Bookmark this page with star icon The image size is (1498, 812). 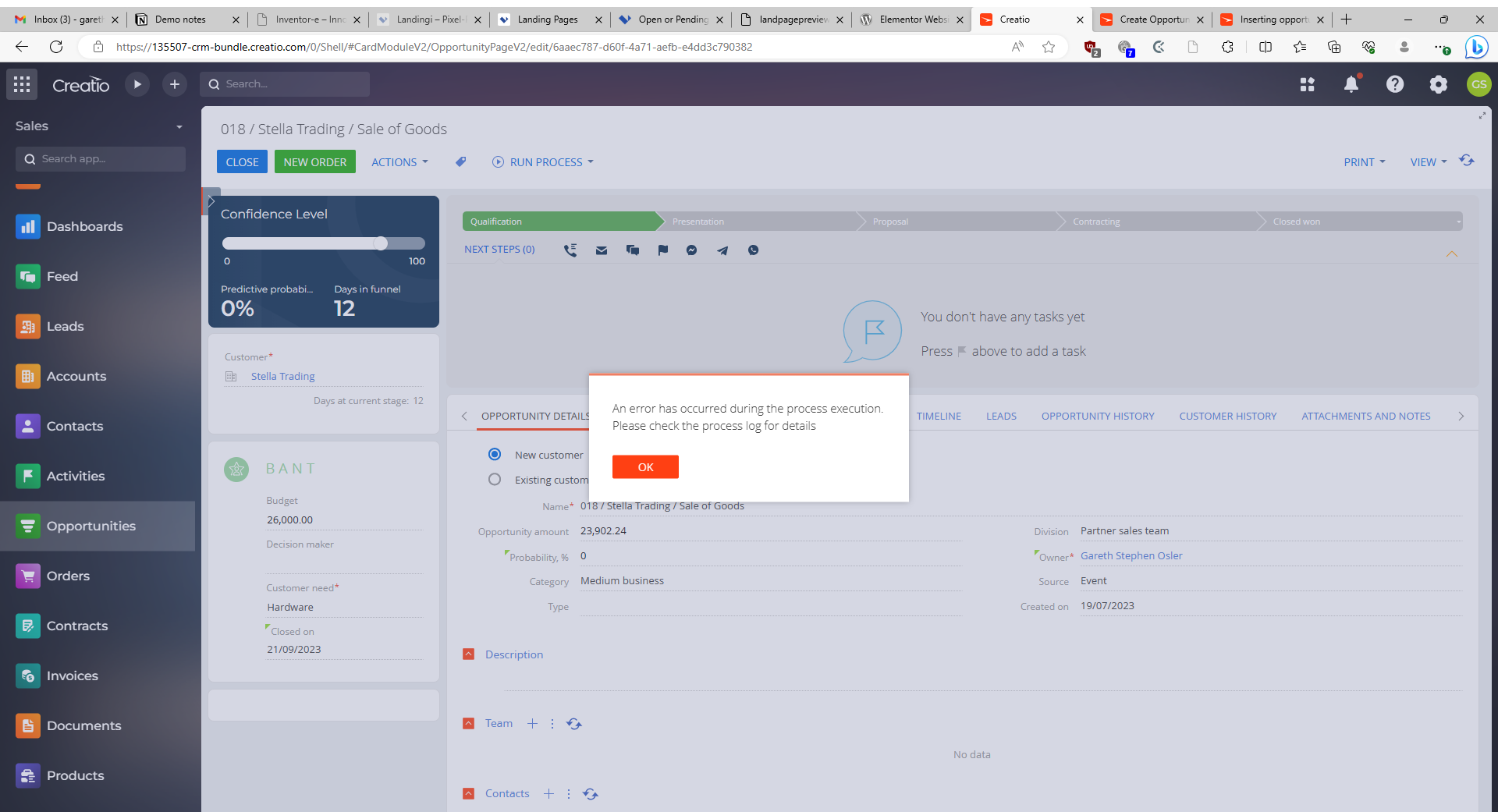click(x=1049, y=47)
